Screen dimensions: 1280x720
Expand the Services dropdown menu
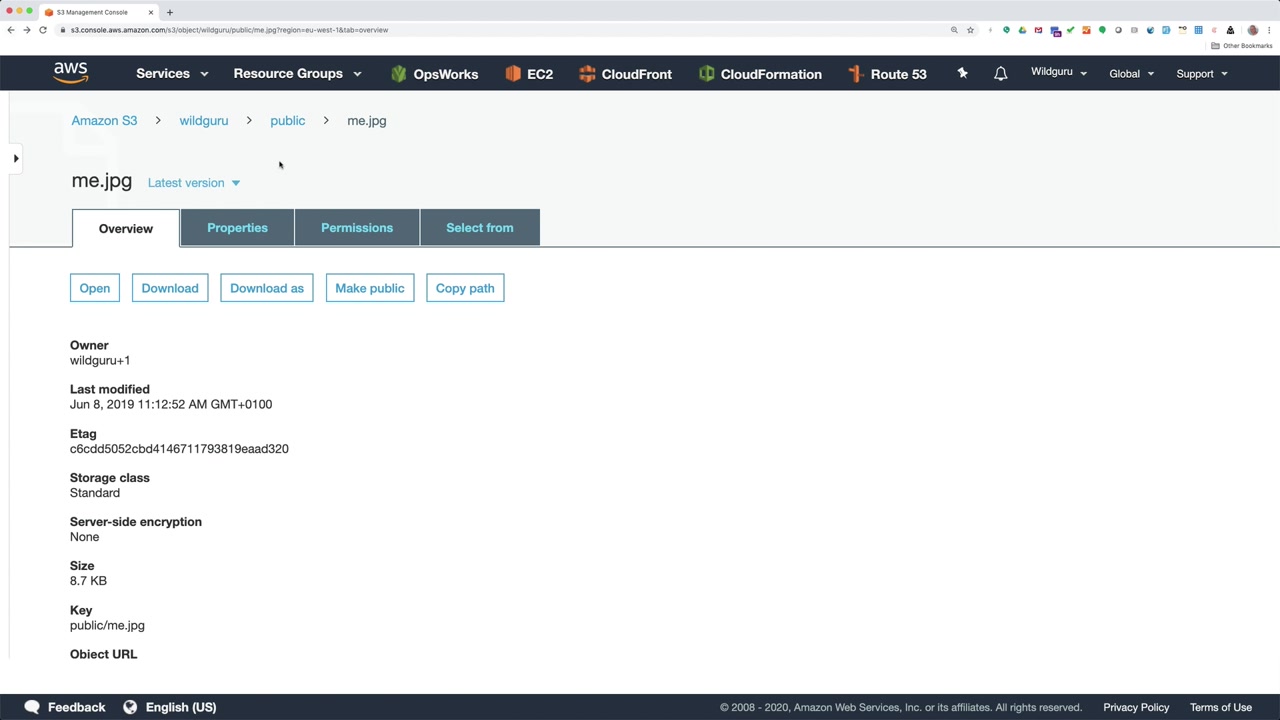click(x=172, y=74)
